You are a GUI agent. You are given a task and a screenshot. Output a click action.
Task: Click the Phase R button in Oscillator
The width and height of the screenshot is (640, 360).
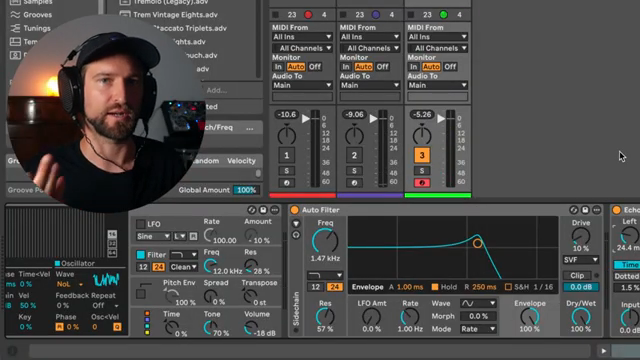coord(59,327)
